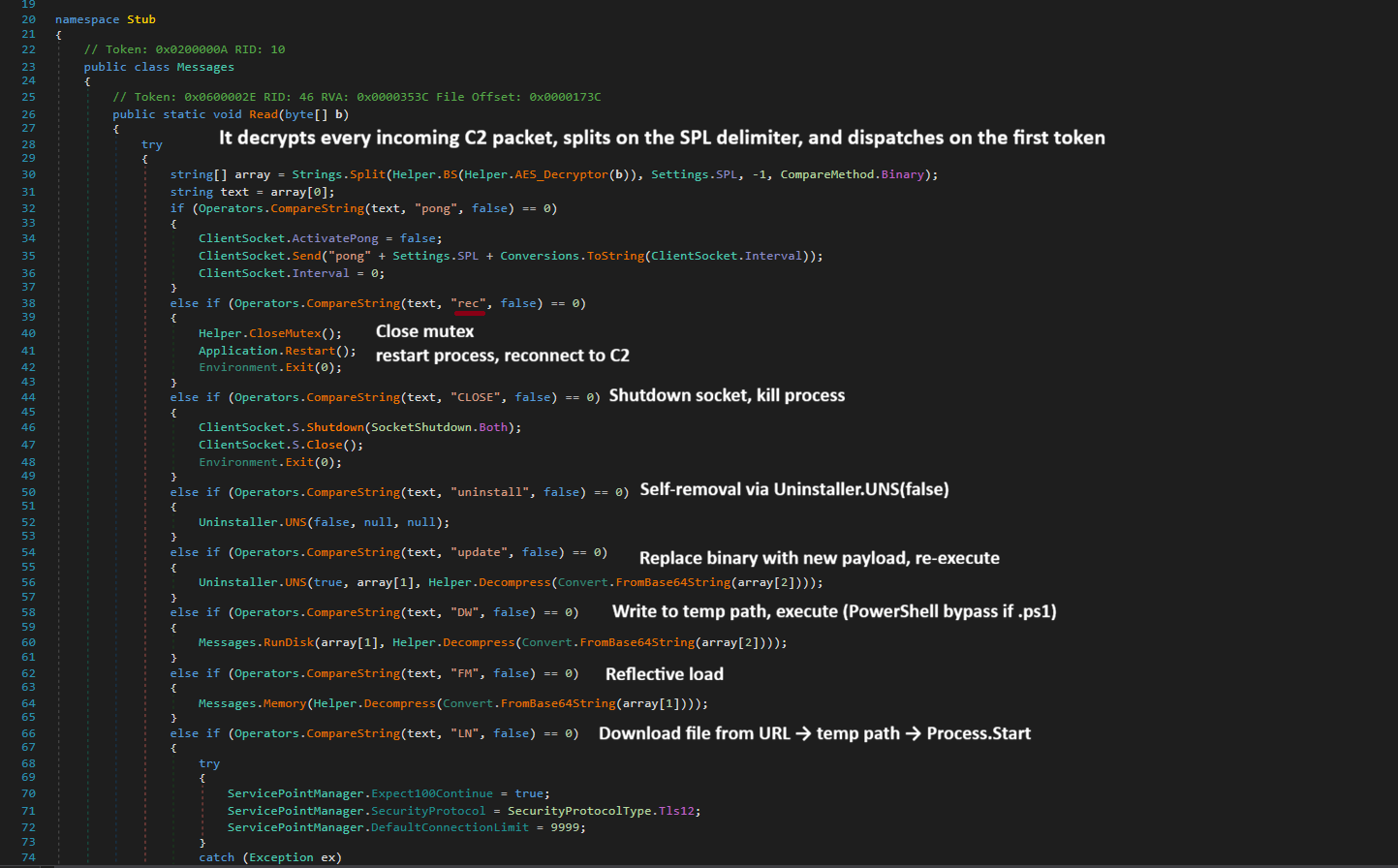Click the "rec" string literal

coord(469,303)
